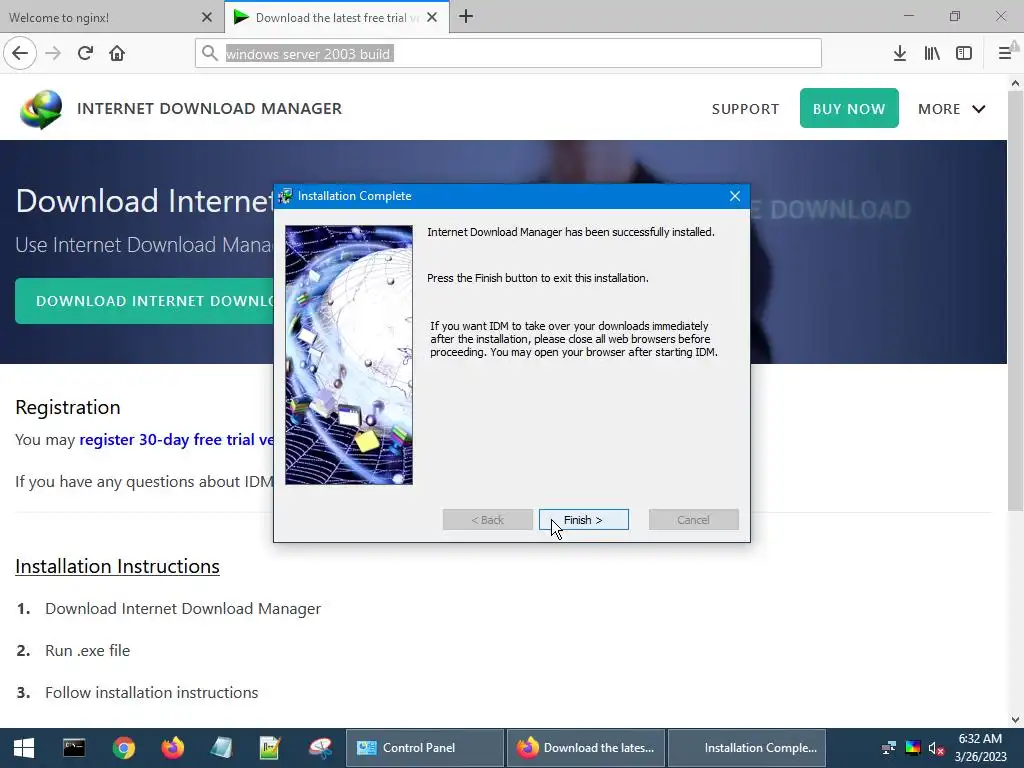This screenshot has height=768, width=1024.
Task: Select the Download the latest free trial tab
Action: [337, 17]
